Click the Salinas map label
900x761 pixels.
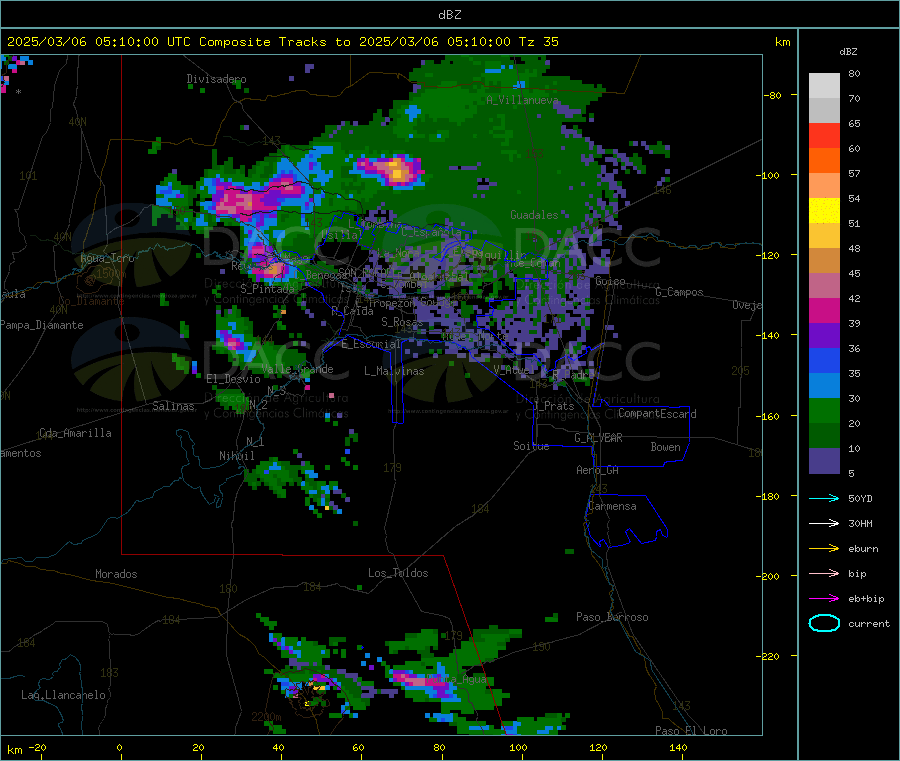pyautogui.click(x=173, y=406)
